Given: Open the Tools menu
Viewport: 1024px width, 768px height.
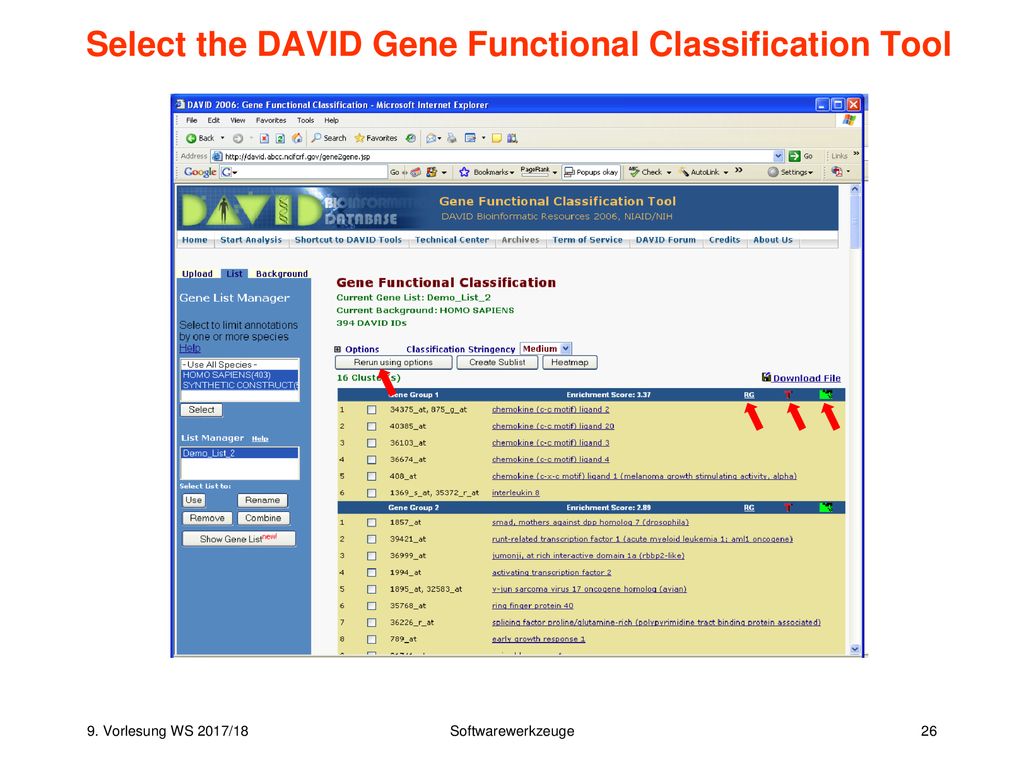Looking at the screenshot, I should point(306,120).
